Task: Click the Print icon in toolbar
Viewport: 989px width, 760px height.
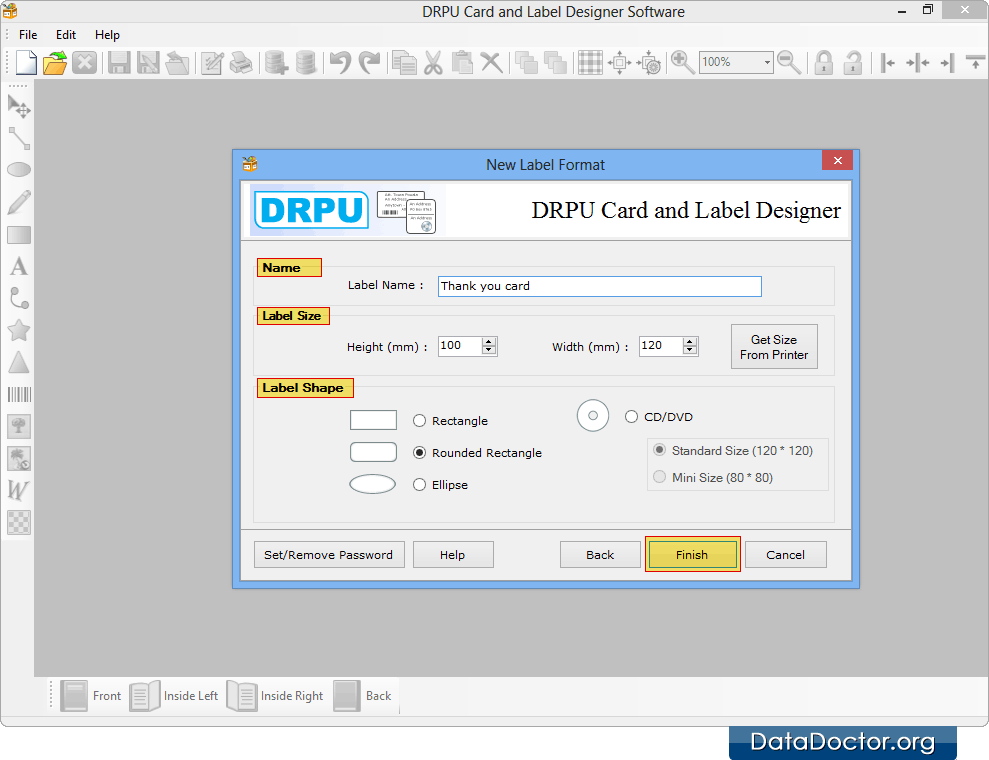Action: coord(241,62)
